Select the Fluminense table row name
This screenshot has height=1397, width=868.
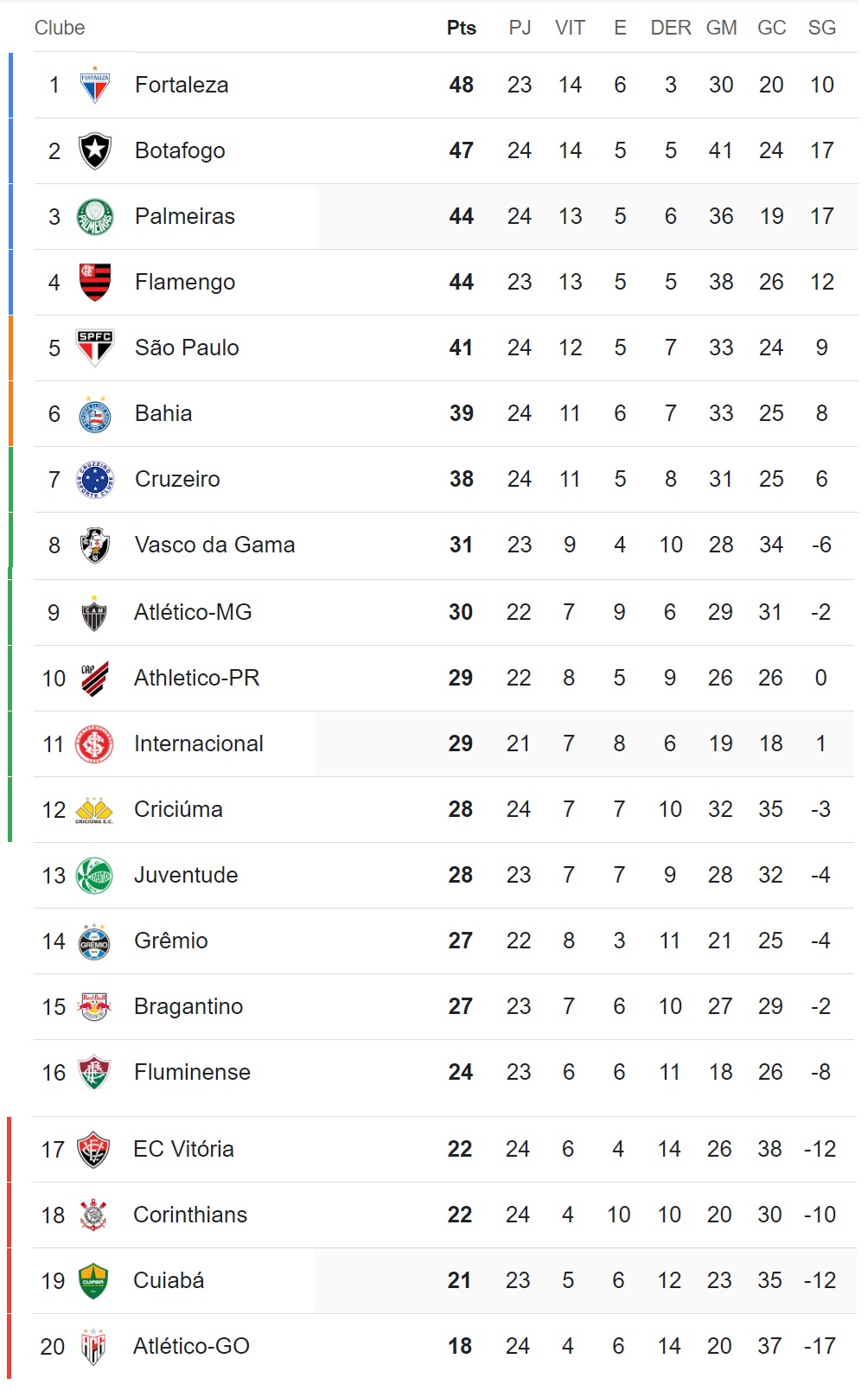click(192, 1072)
